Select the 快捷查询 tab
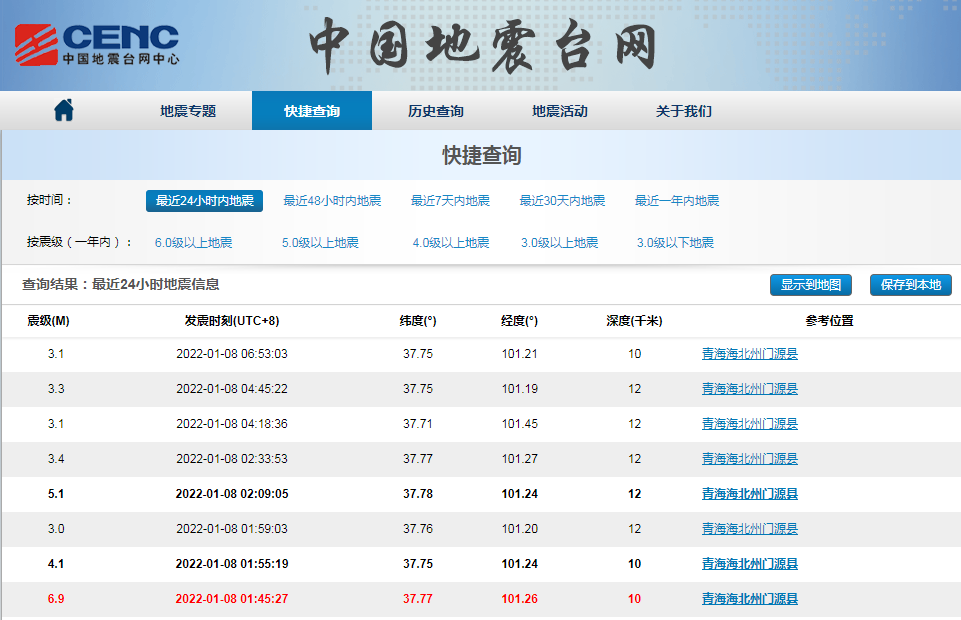The width and height of the screenshot is (961, 620). click(x=312, y=111)
